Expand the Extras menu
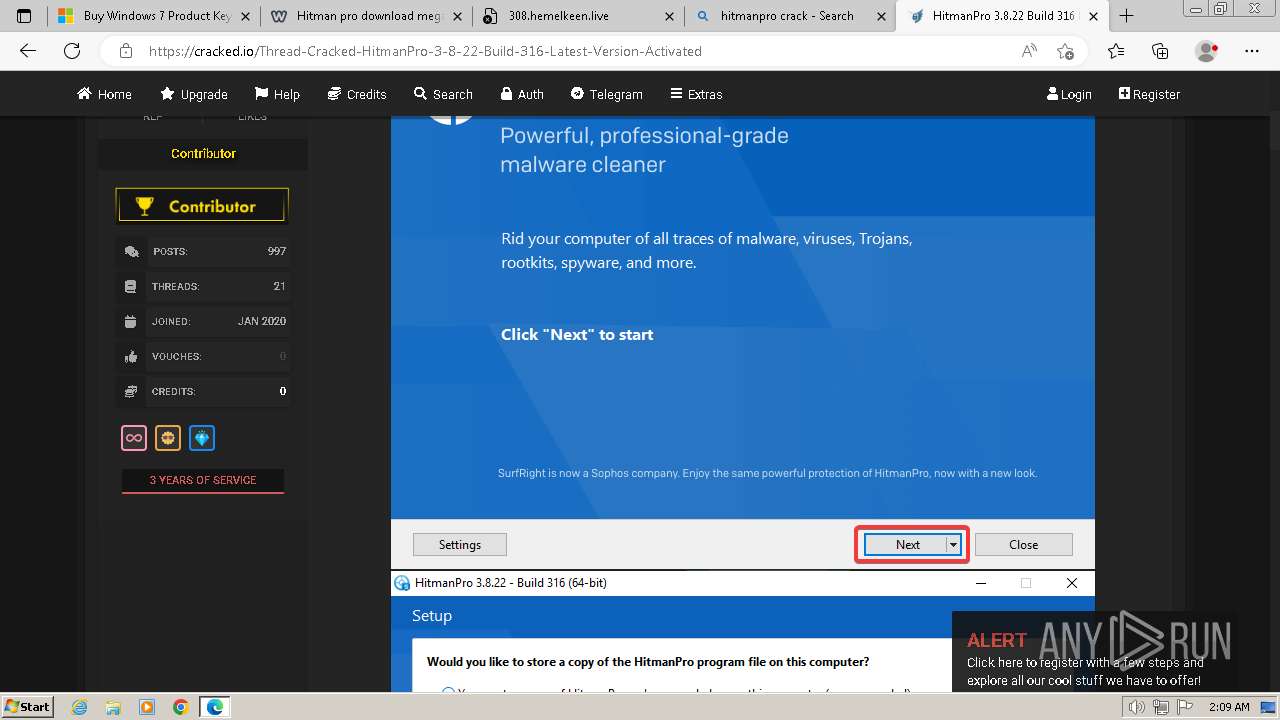This screenshot has width=1280, height=720. [x=696, y=94]
